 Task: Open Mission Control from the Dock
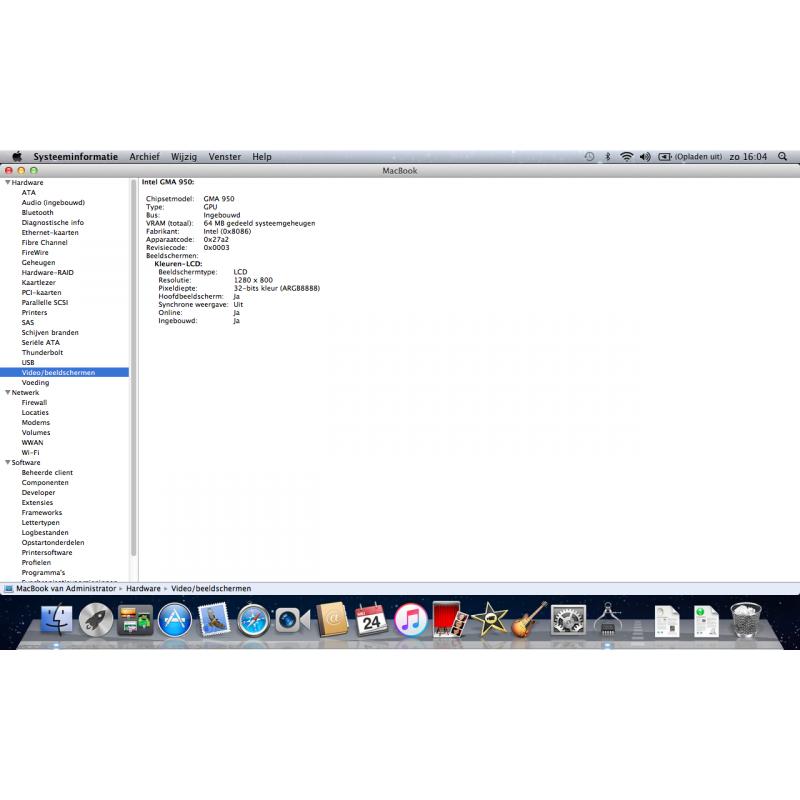(135, 619)
